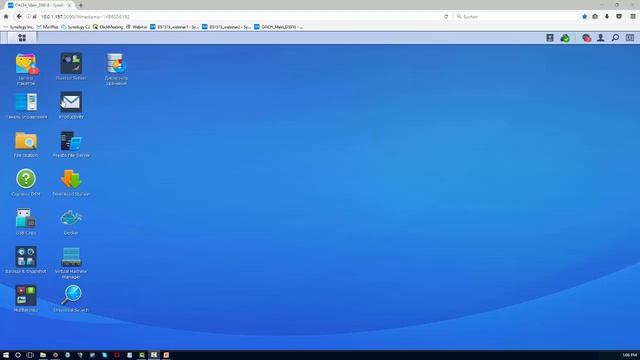Reload the page with the refresh button
This screenshot has width=640, height=360.
coord(446,17)
